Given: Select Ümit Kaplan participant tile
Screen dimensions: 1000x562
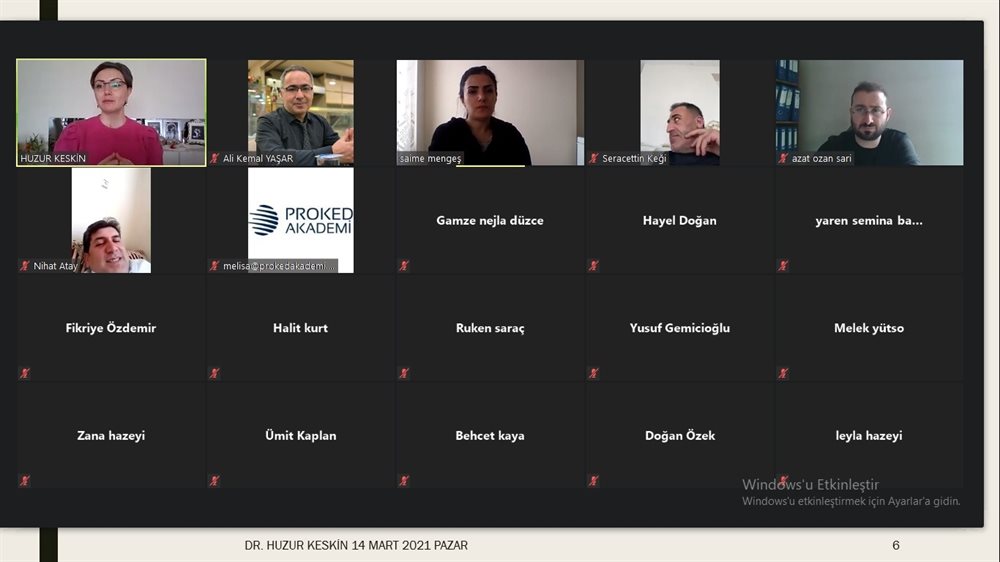Looking at the screenshot, I should point(300,436).
